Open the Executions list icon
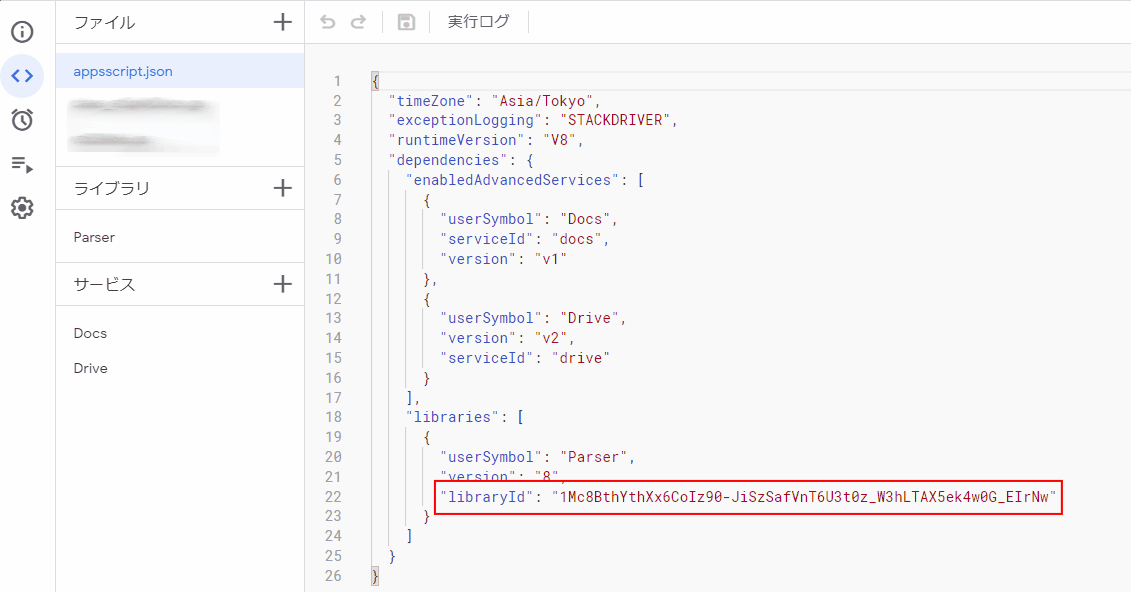This screenshot has height=592, width=1131. coord(22,164)
